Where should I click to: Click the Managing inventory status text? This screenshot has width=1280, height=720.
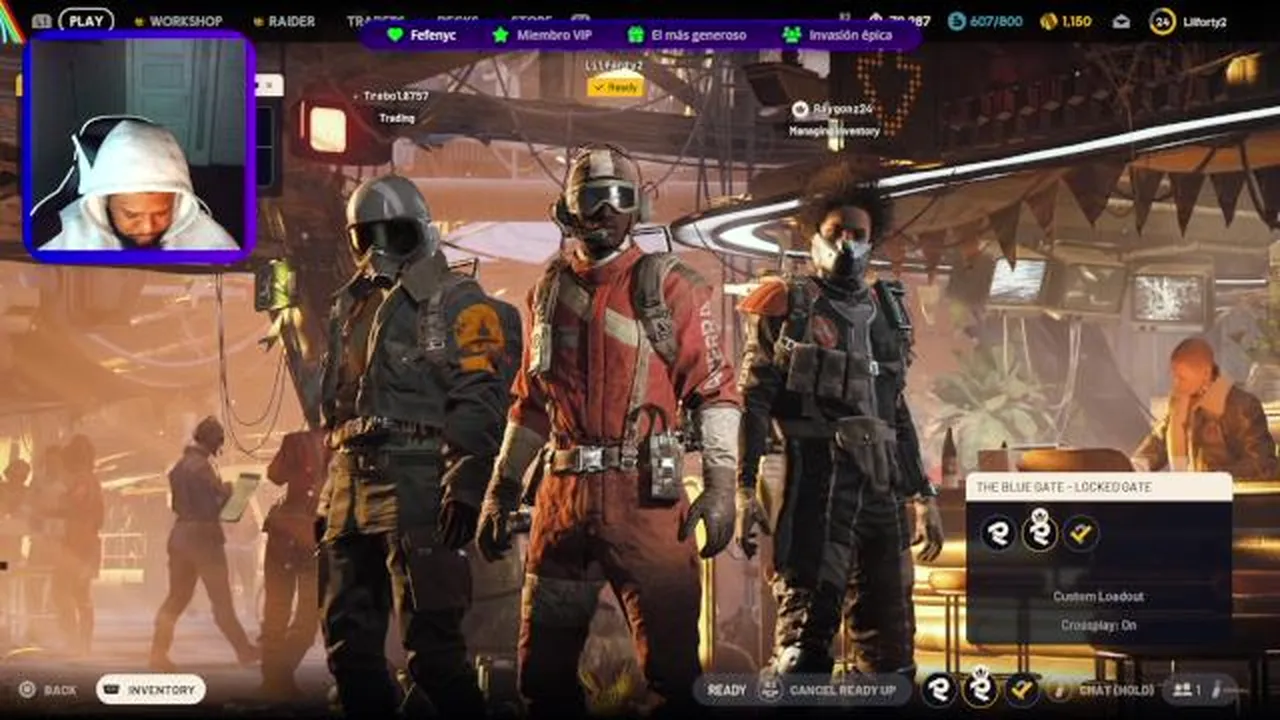[834, 131]
